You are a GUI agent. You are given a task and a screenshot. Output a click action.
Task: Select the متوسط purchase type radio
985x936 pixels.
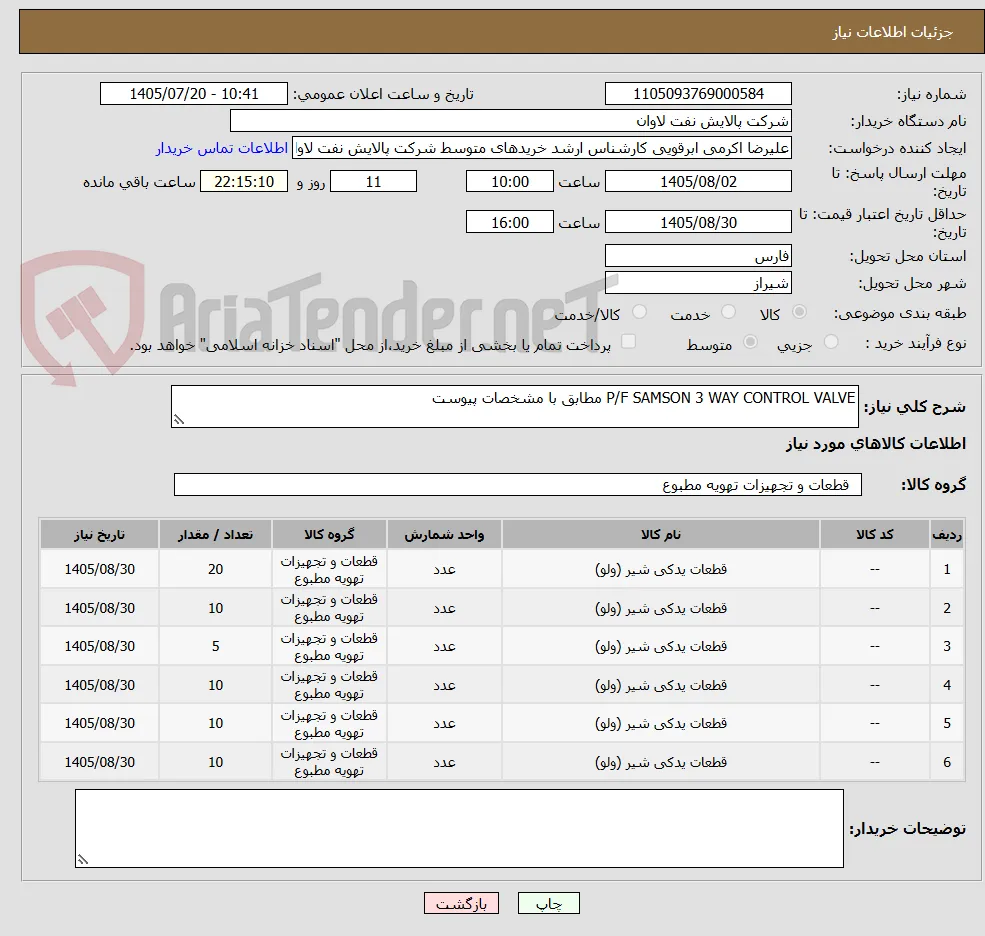[750, 342]
